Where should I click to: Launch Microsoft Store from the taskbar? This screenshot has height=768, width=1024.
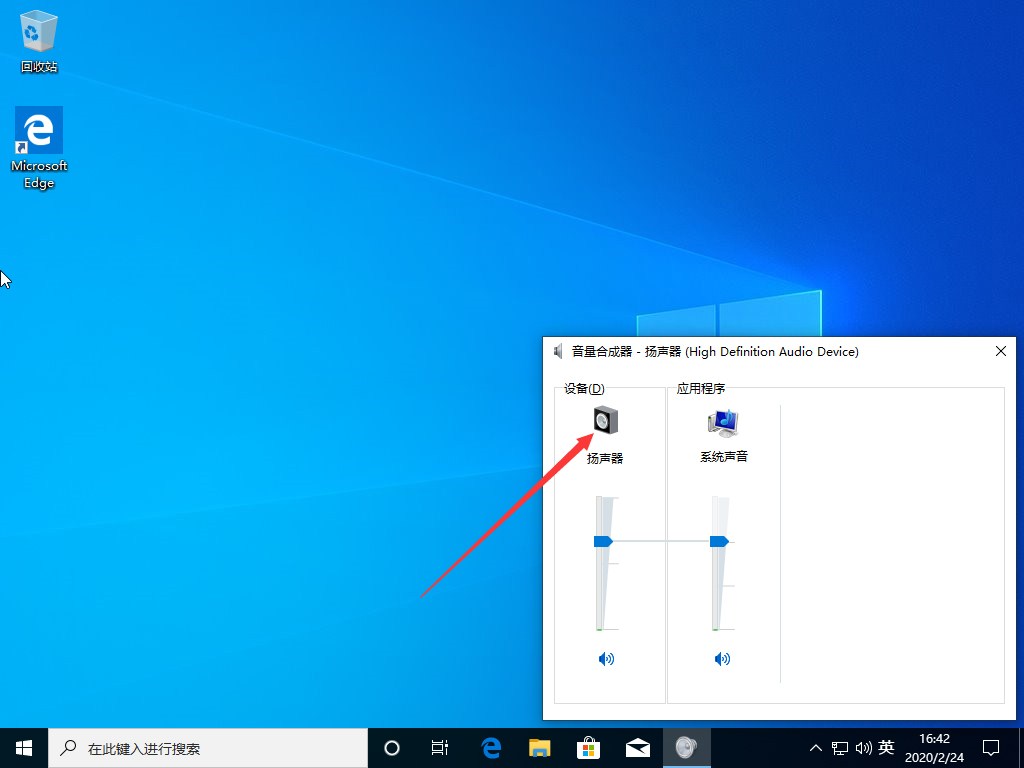[588, 747]
